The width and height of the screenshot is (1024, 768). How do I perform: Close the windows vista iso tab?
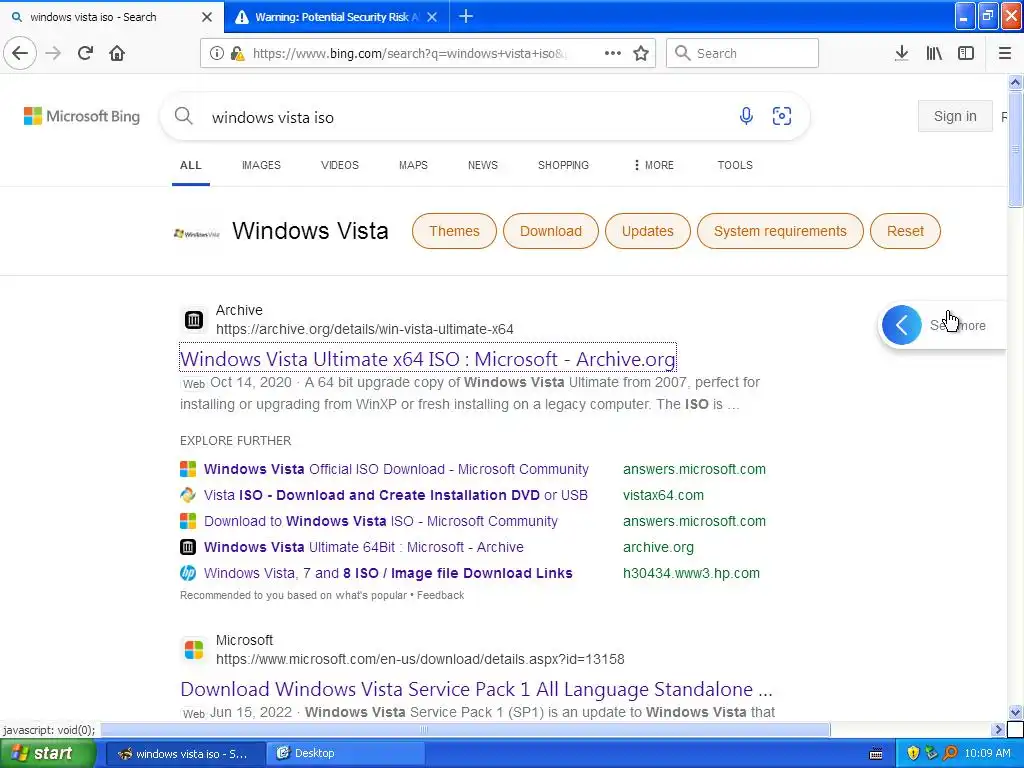pos(206,16)
